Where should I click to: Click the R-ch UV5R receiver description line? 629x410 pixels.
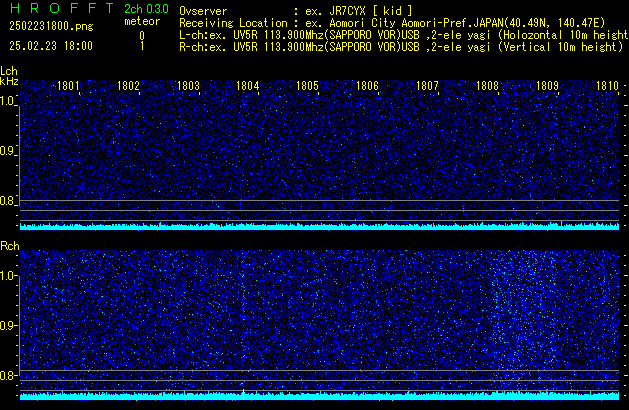click(401, 47)
